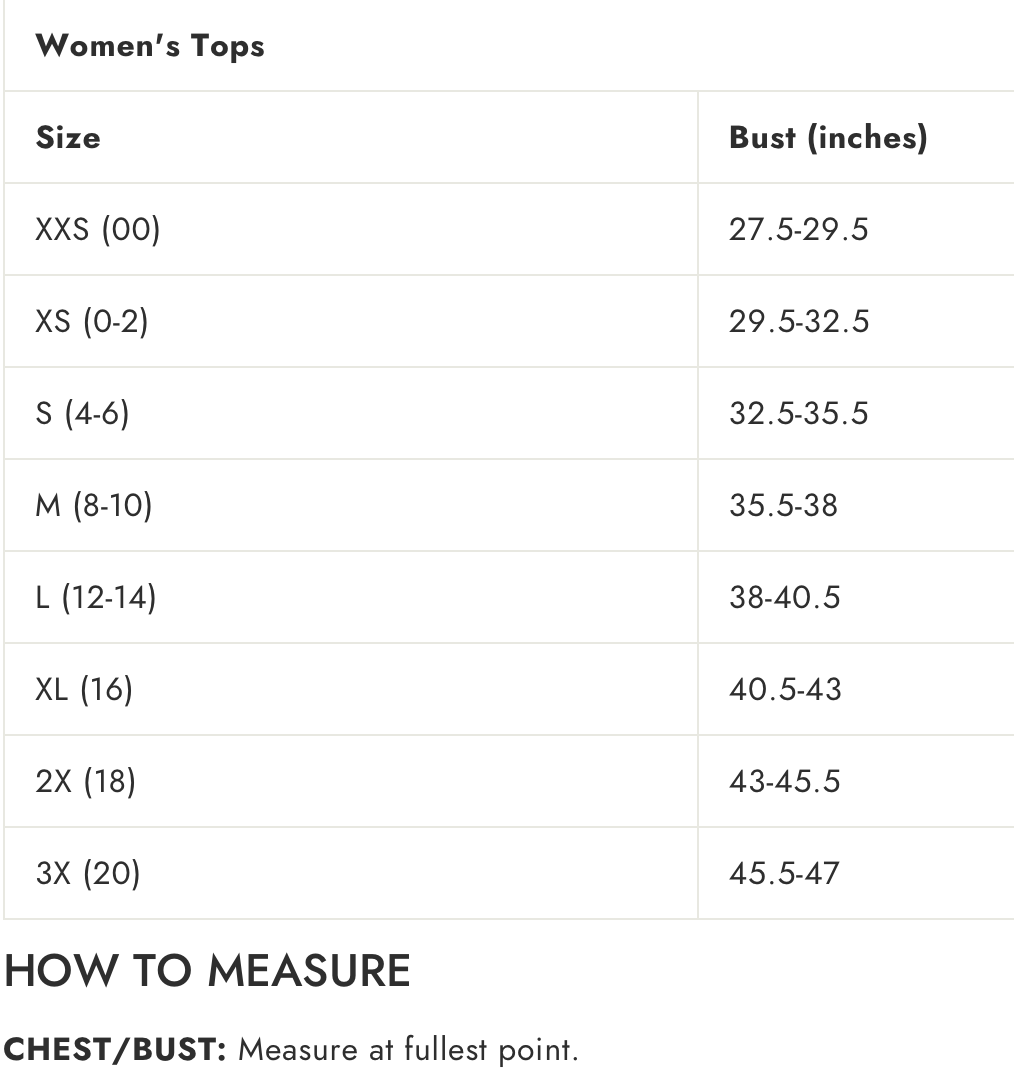
Task: Select the Size column header
Action: (68, 137)
